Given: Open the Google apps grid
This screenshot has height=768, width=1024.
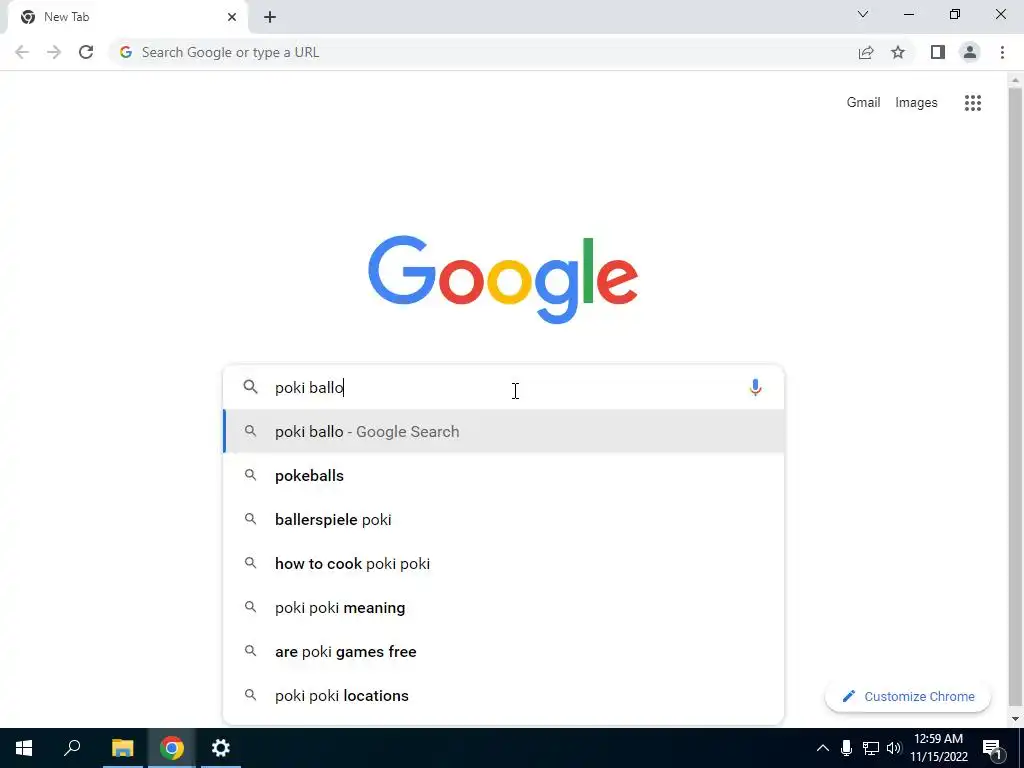Looking at the screenshot, I should point(972,103).
